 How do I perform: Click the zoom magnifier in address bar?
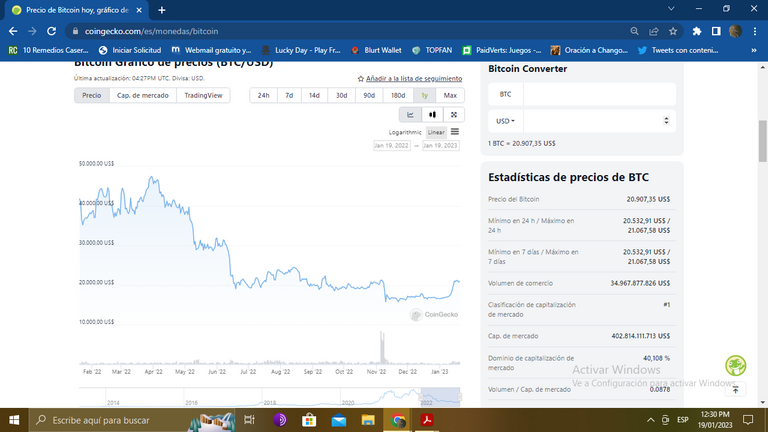634,31
